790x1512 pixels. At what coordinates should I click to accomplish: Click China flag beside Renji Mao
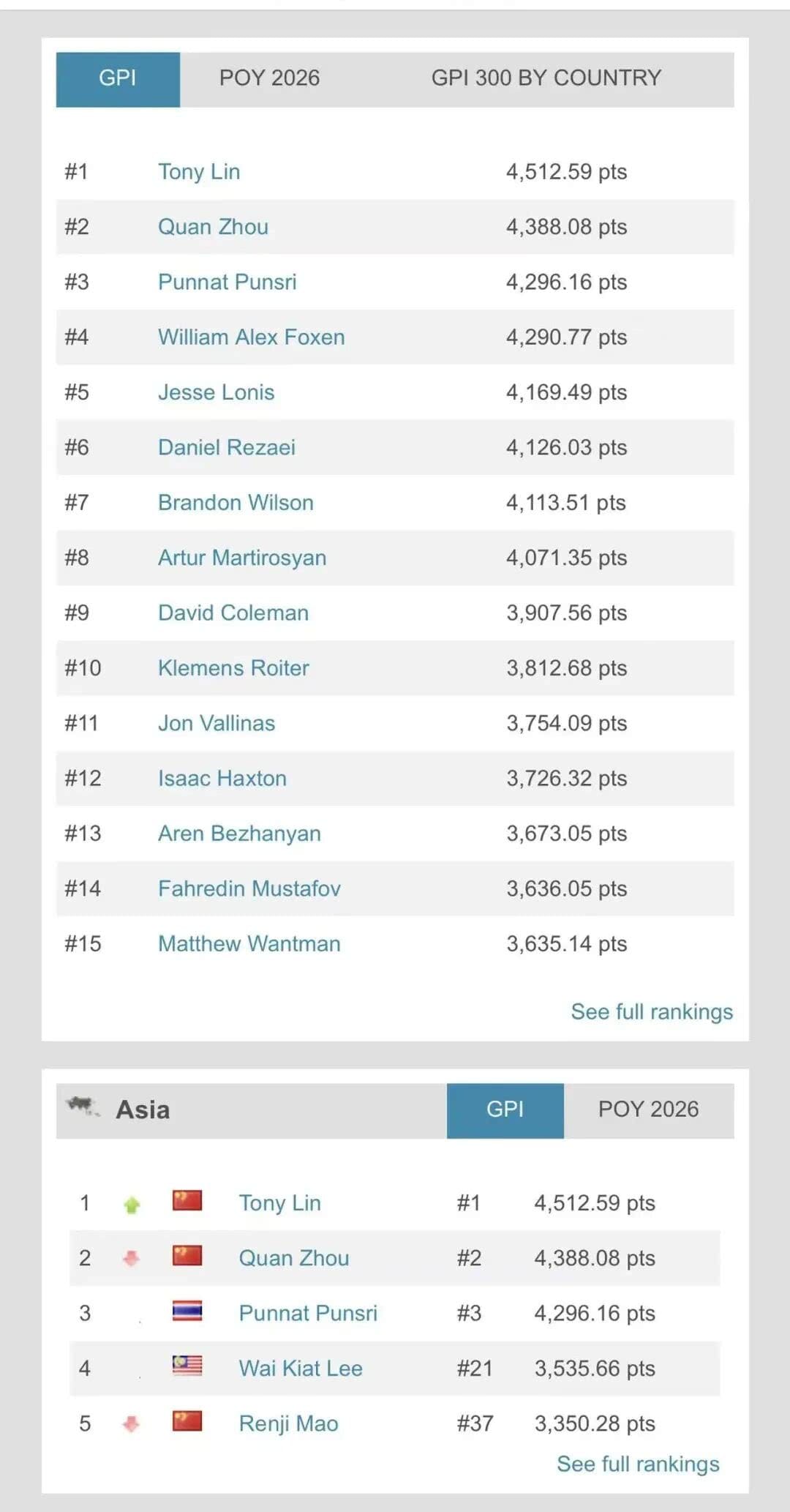point(187,1421)
